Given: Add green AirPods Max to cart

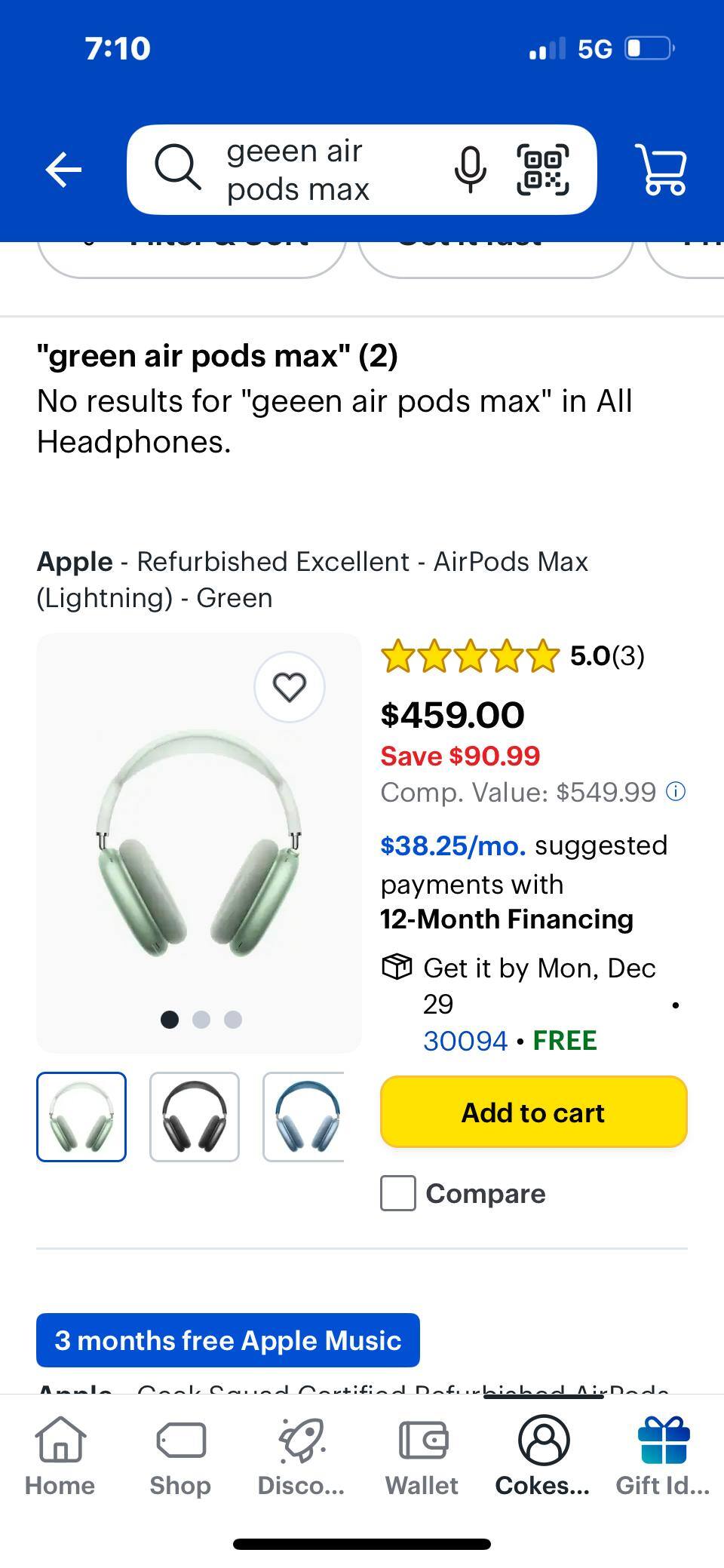Looking at the screenshot, I should tap(533, 1112).
